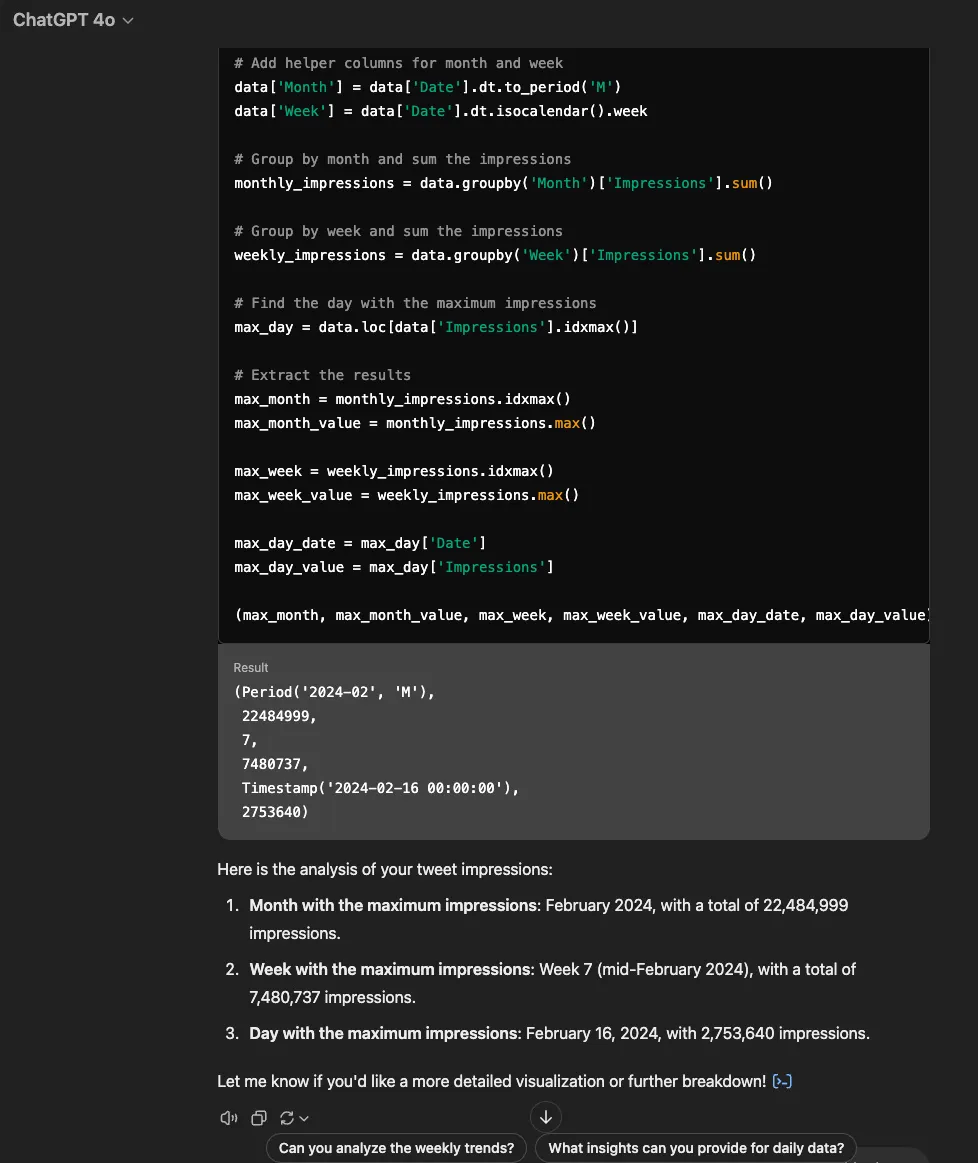Expand the regenerate options chevron
The image size is (978, 1163).
coord(304,1118)
